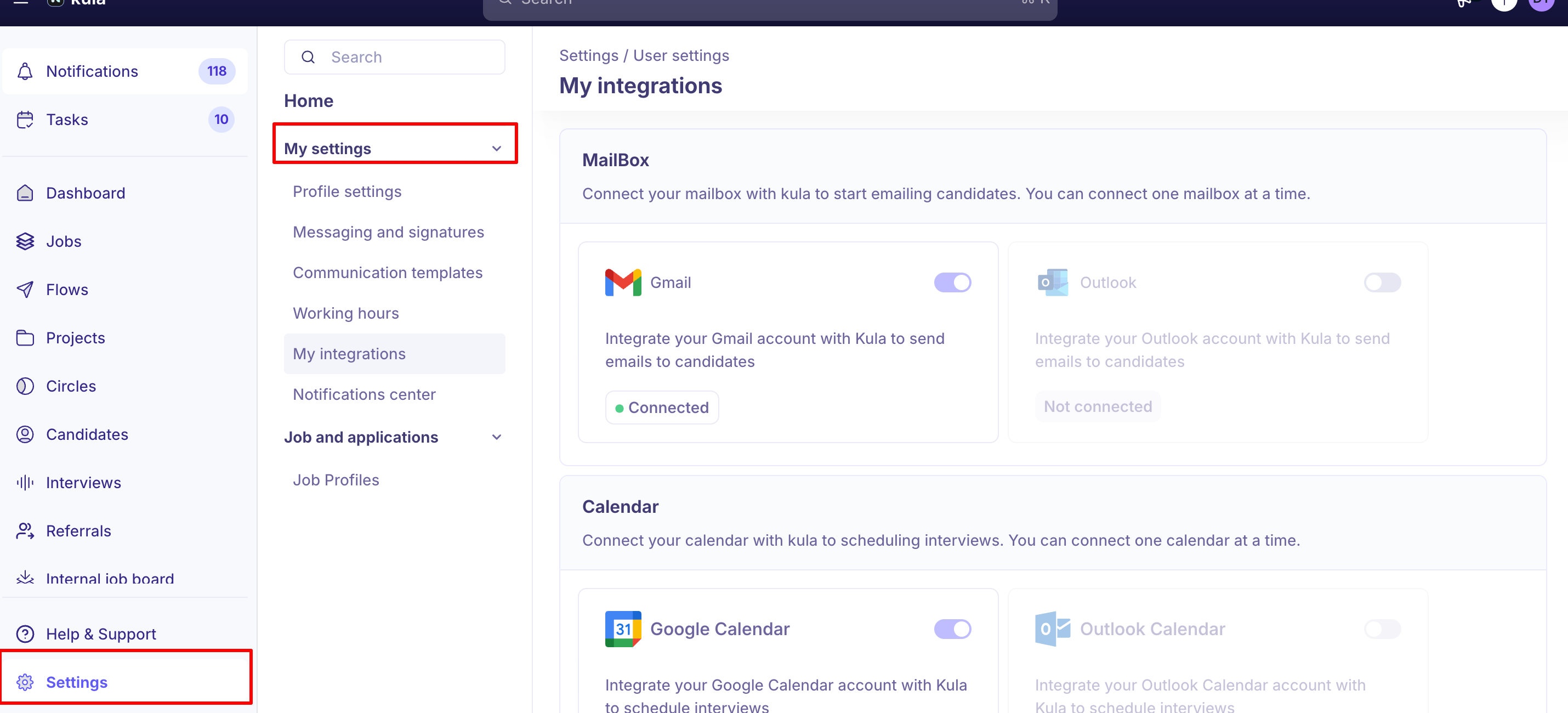
Task: Click the settings Search input field
Action: (x=394, y=57)
